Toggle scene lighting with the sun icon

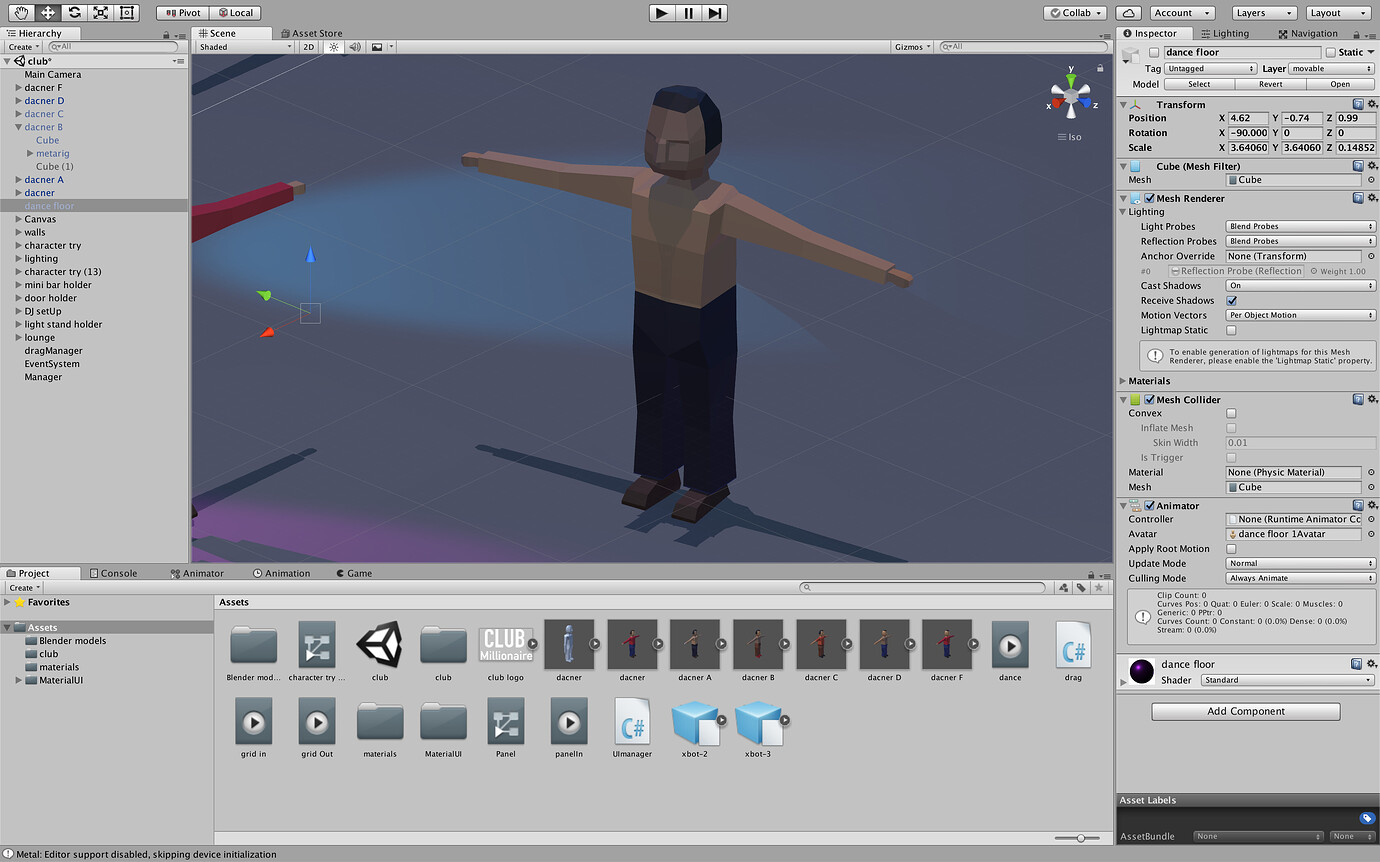(333, 45)
